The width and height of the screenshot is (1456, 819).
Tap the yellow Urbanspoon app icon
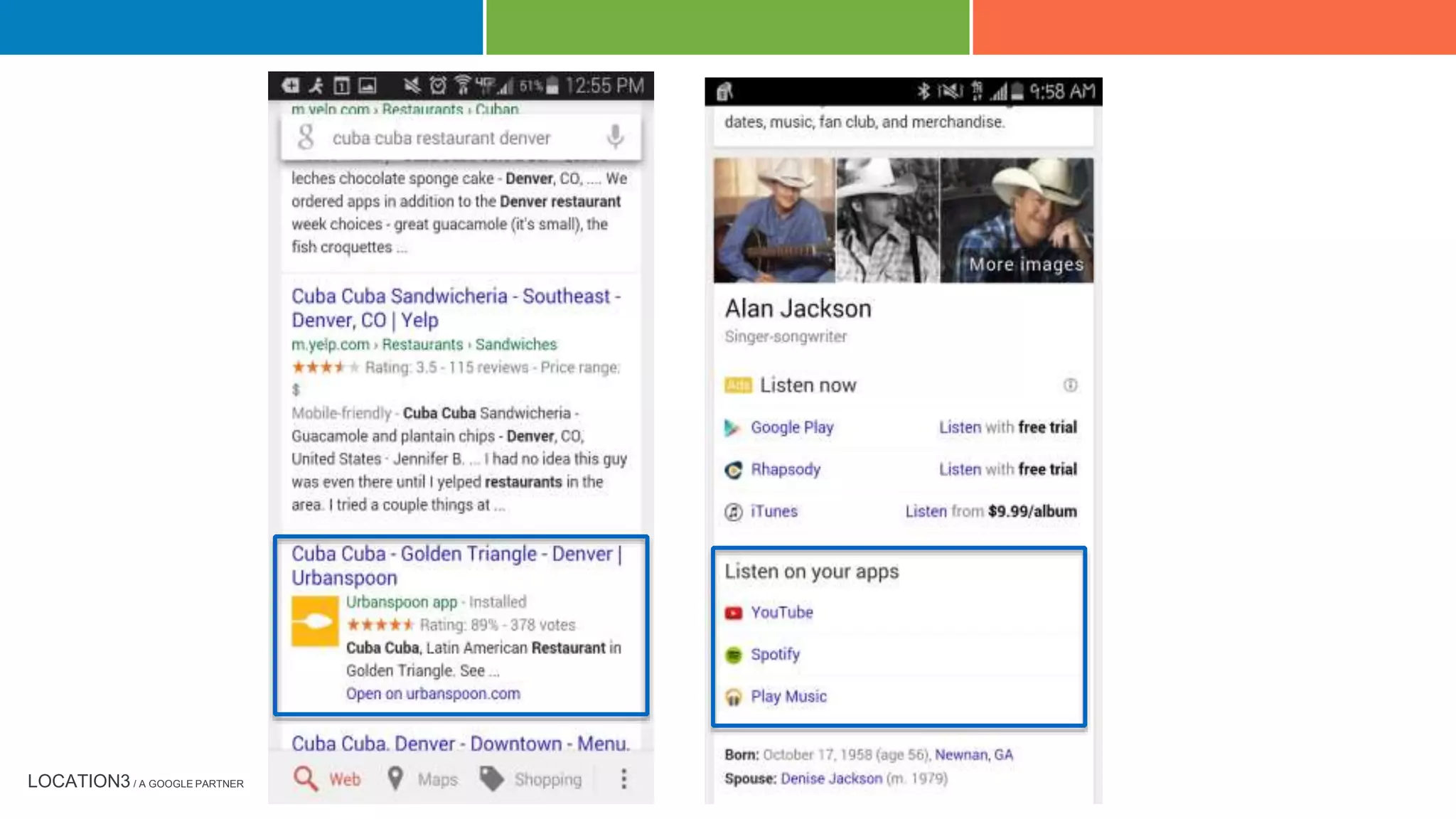[x=315, y=621]
